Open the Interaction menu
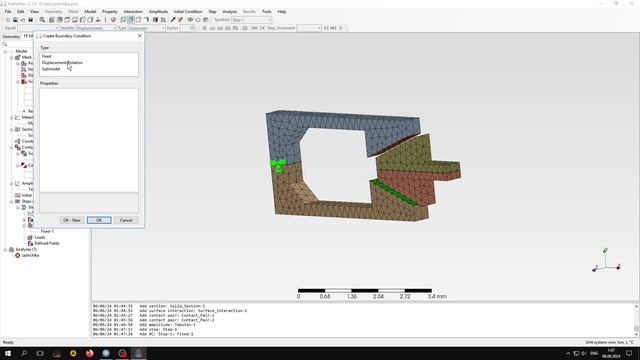 133,11
